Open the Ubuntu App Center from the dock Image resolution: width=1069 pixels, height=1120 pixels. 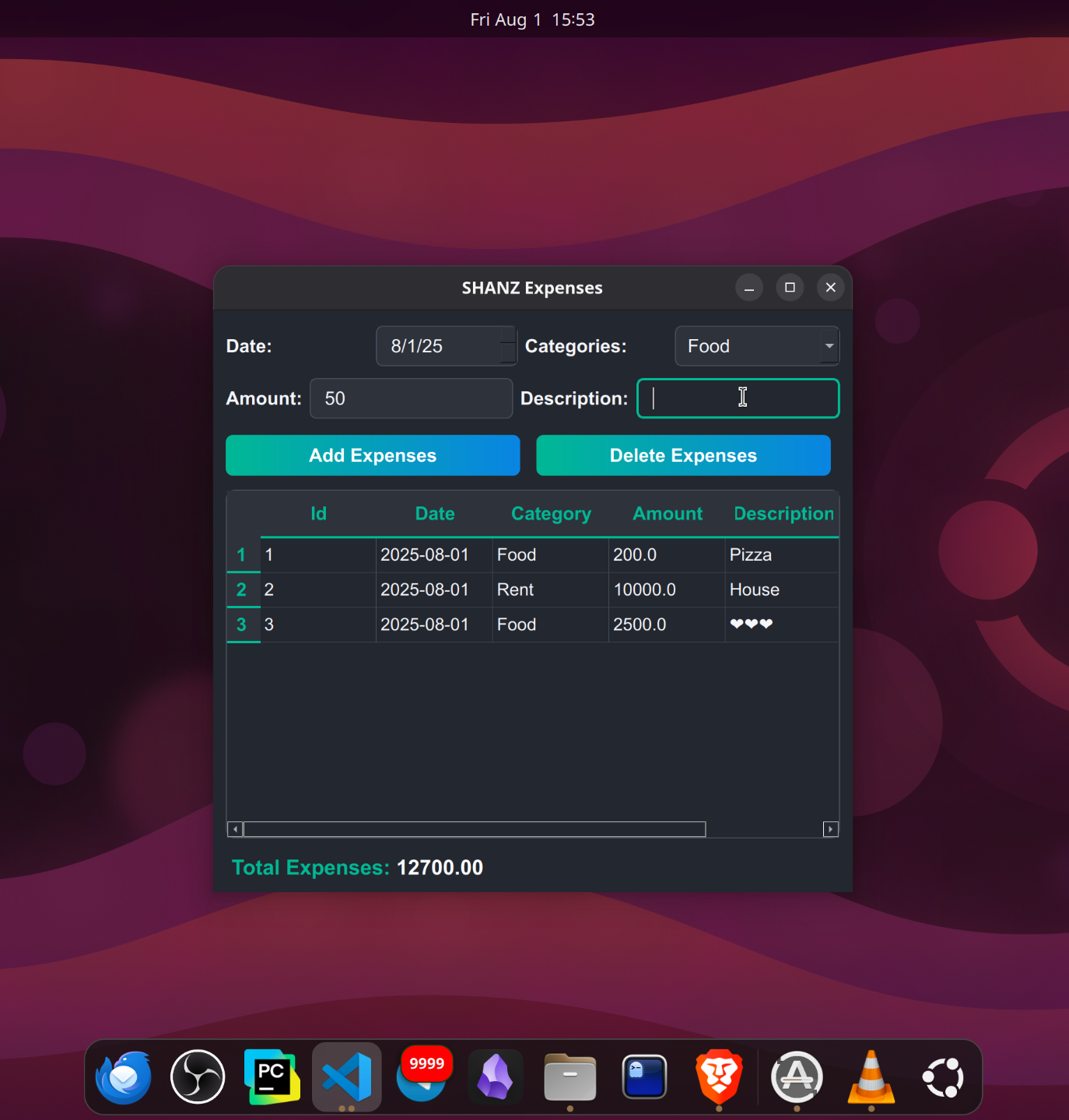[x=794, y=1077]
